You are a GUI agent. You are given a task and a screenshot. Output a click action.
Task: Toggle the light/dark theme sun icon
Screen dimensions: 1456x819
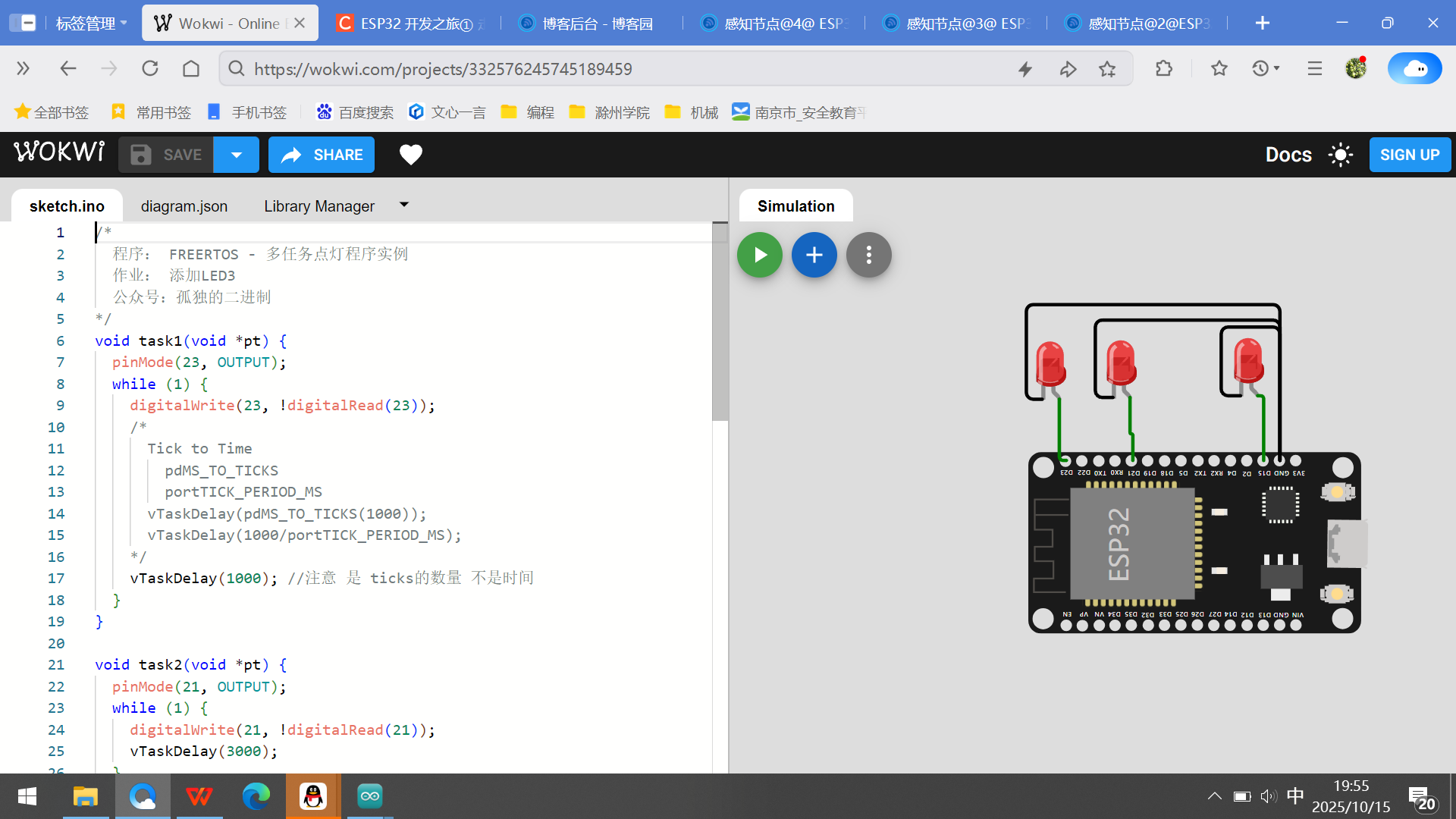tap(1341, 155)
